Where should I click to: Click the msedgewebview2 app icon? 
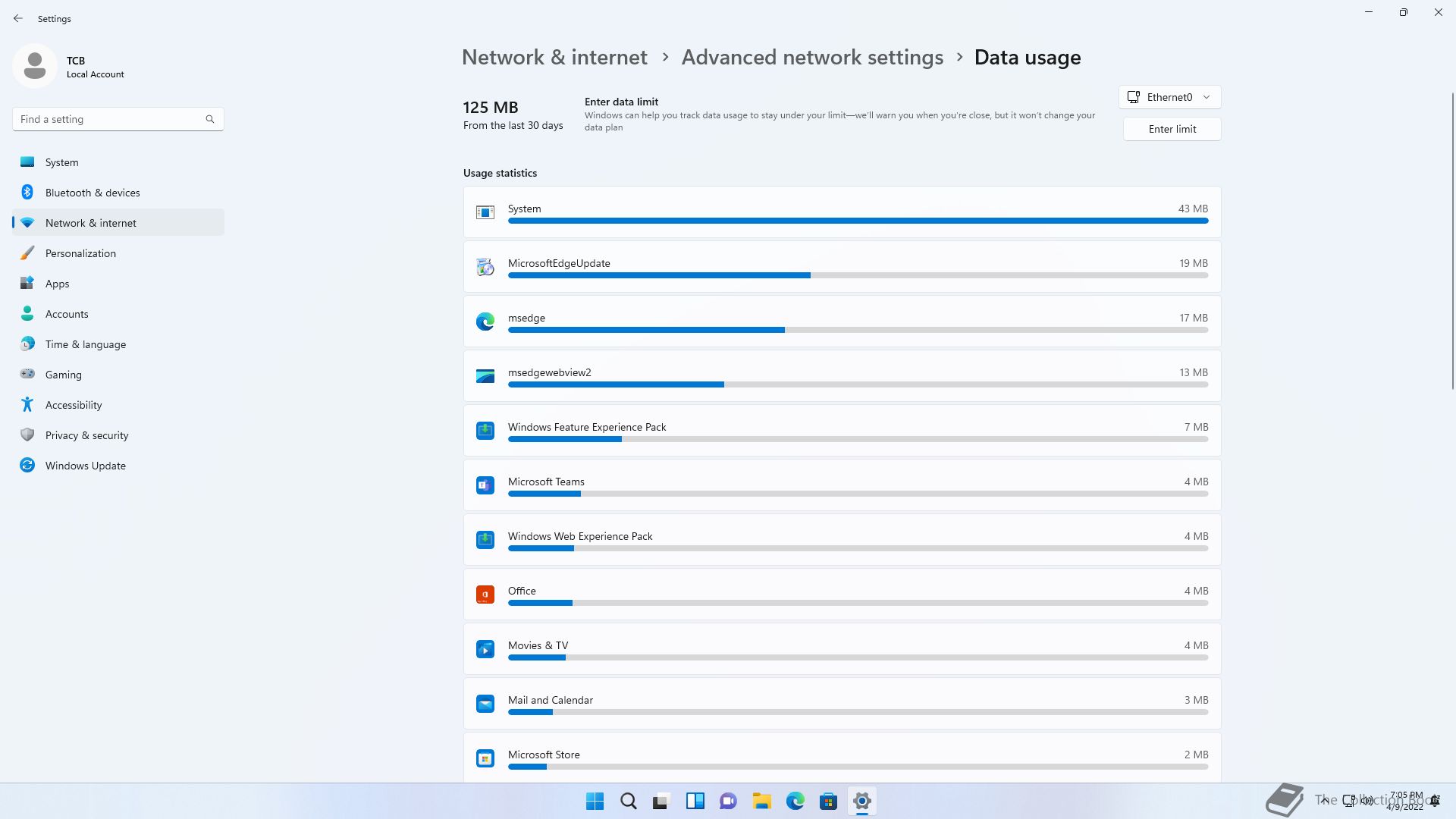coord(485,376)
